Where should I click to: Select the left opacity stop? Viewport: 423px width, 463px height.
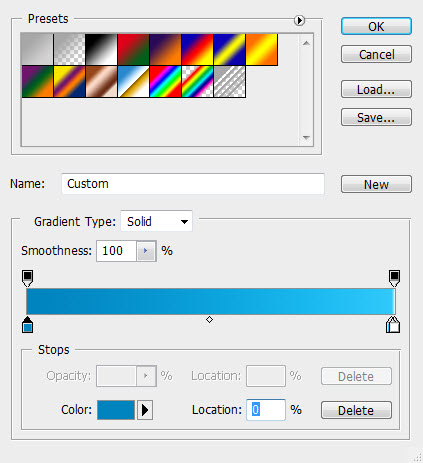pos(27,278)
